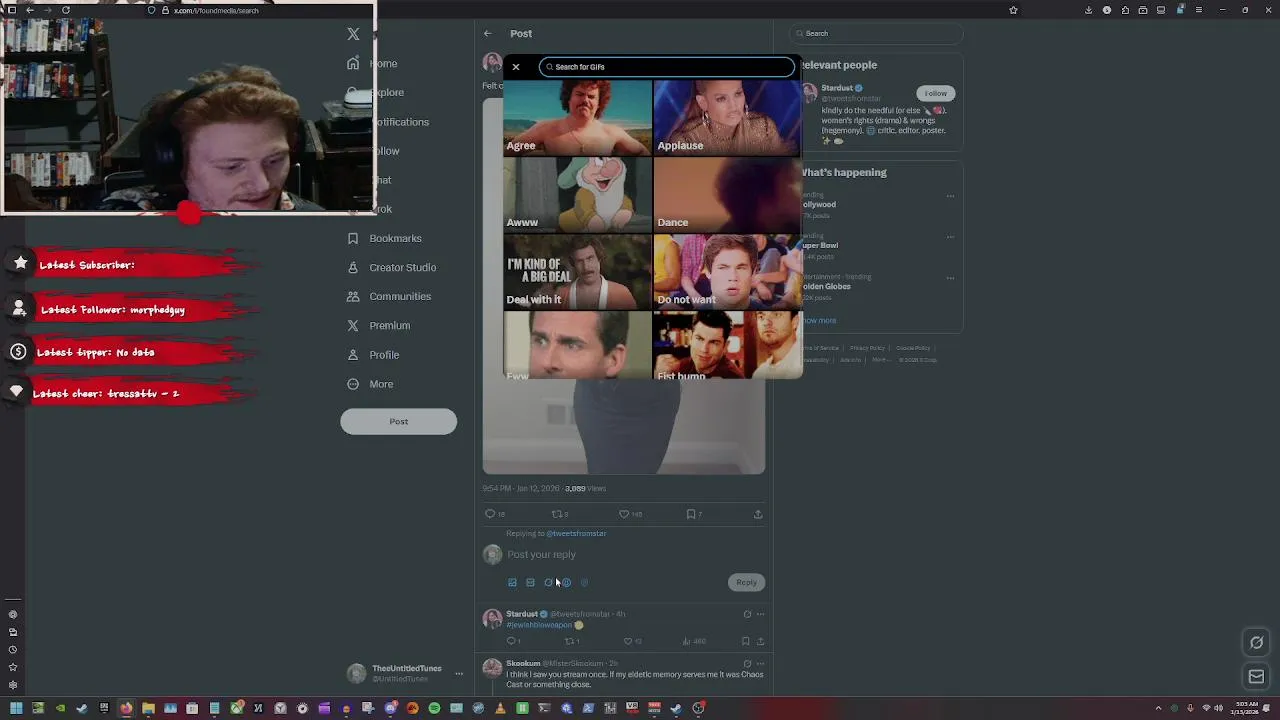Open the #jewishbioweapon hashtag link
This screenshot has height=720, width=1280.
tap(539, 625)
